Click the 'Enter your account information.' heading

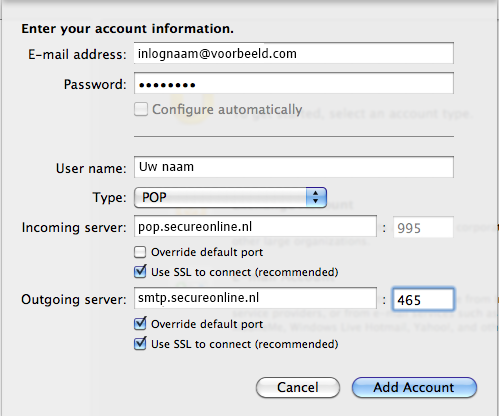127,29
